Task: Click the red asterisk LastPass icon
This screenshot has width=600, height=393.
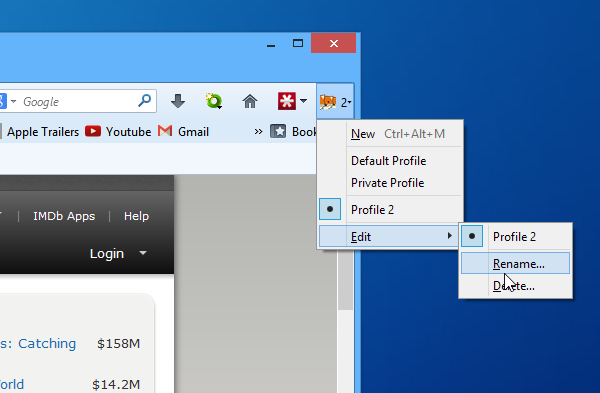Action: point(287,101)
